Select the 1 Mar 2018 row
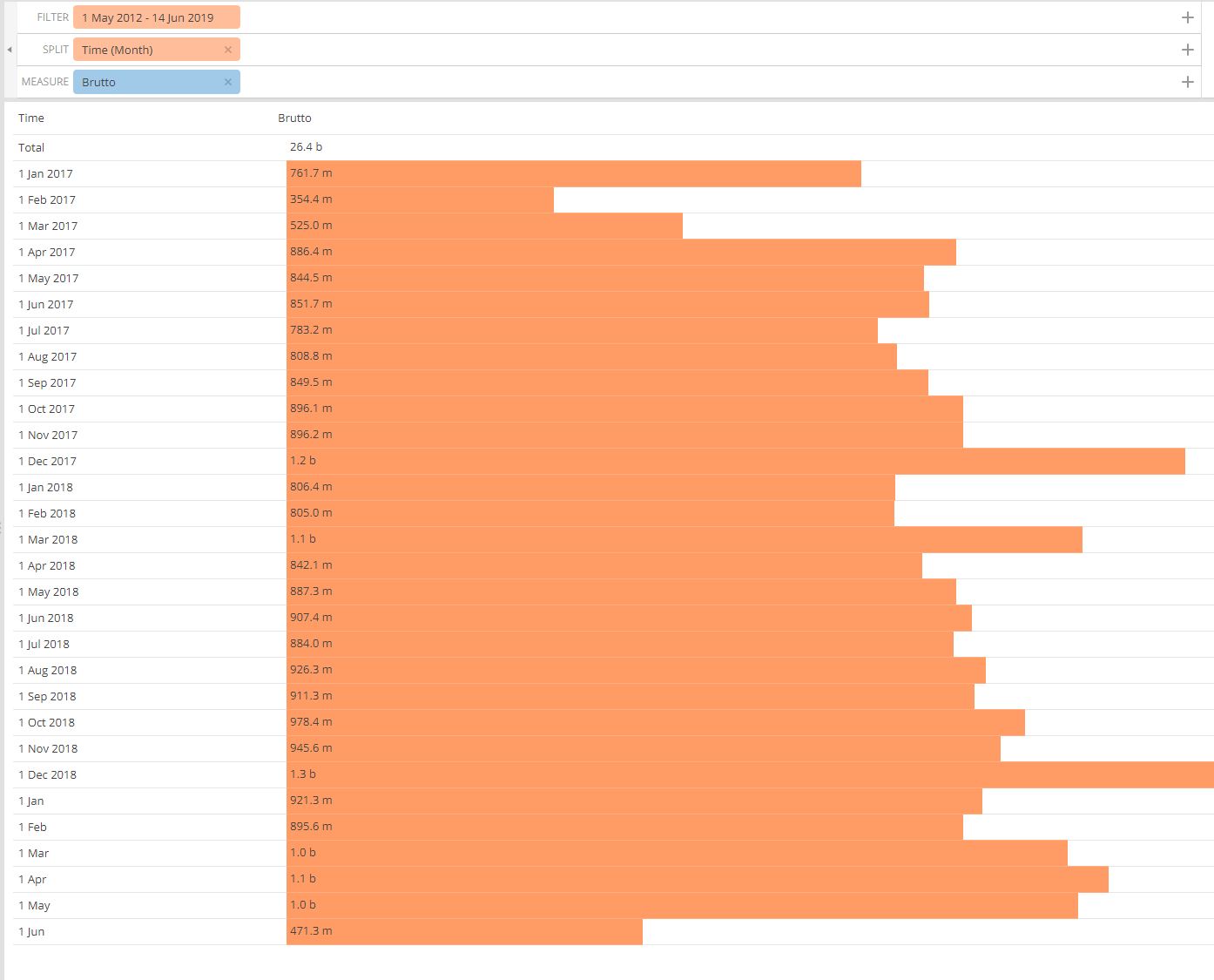Viewport: 1214px width, 980px height. 47,539
